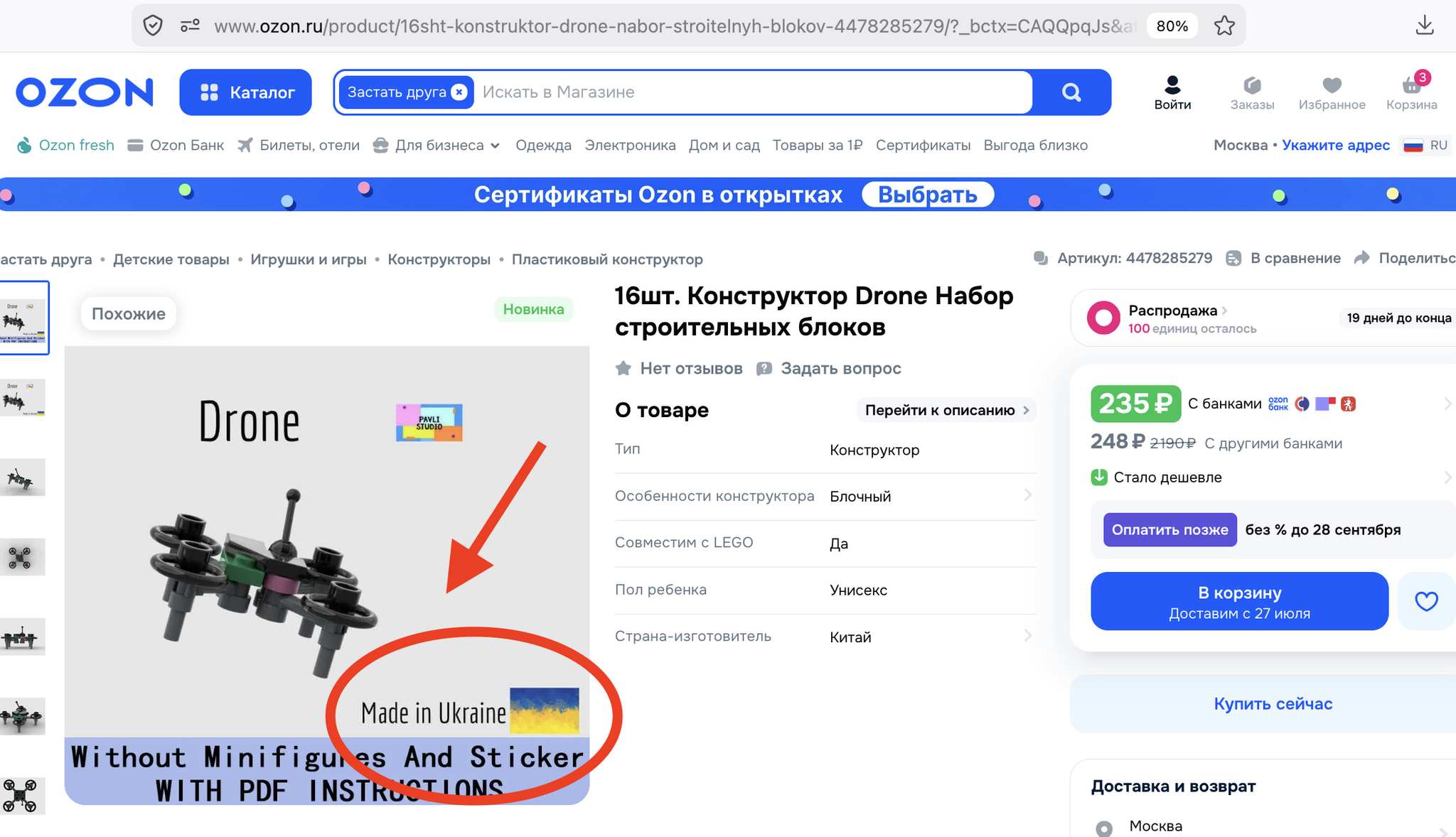
Task: Click the Новинка badge
Action: (533, 309)
